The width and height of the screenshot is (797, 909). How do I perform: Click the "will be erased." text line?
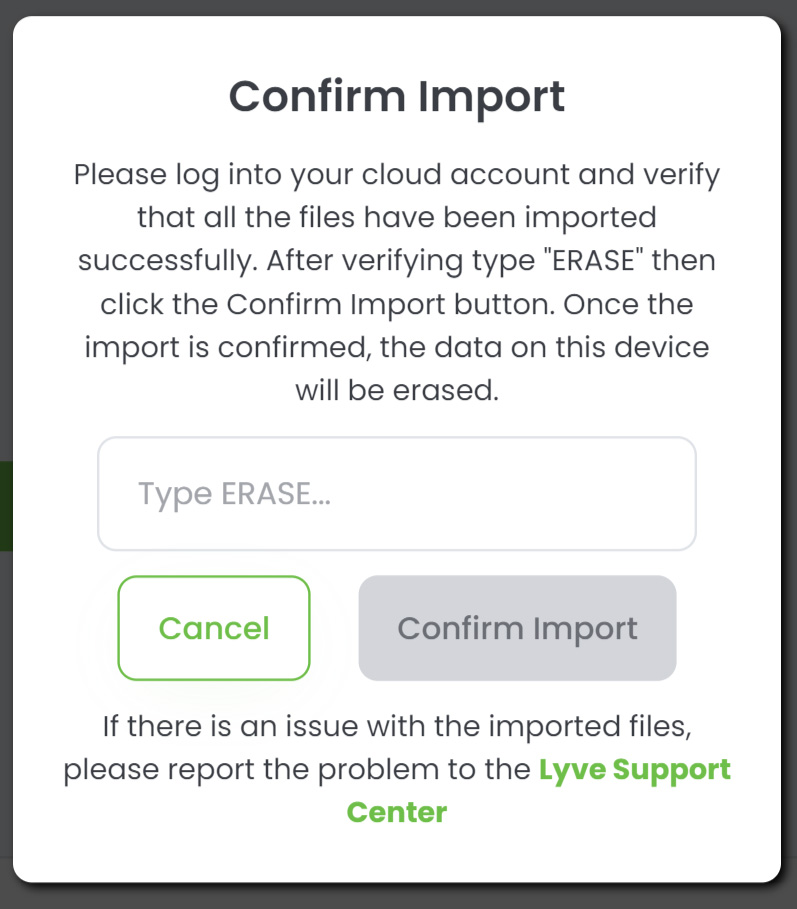tap(397, 390)
